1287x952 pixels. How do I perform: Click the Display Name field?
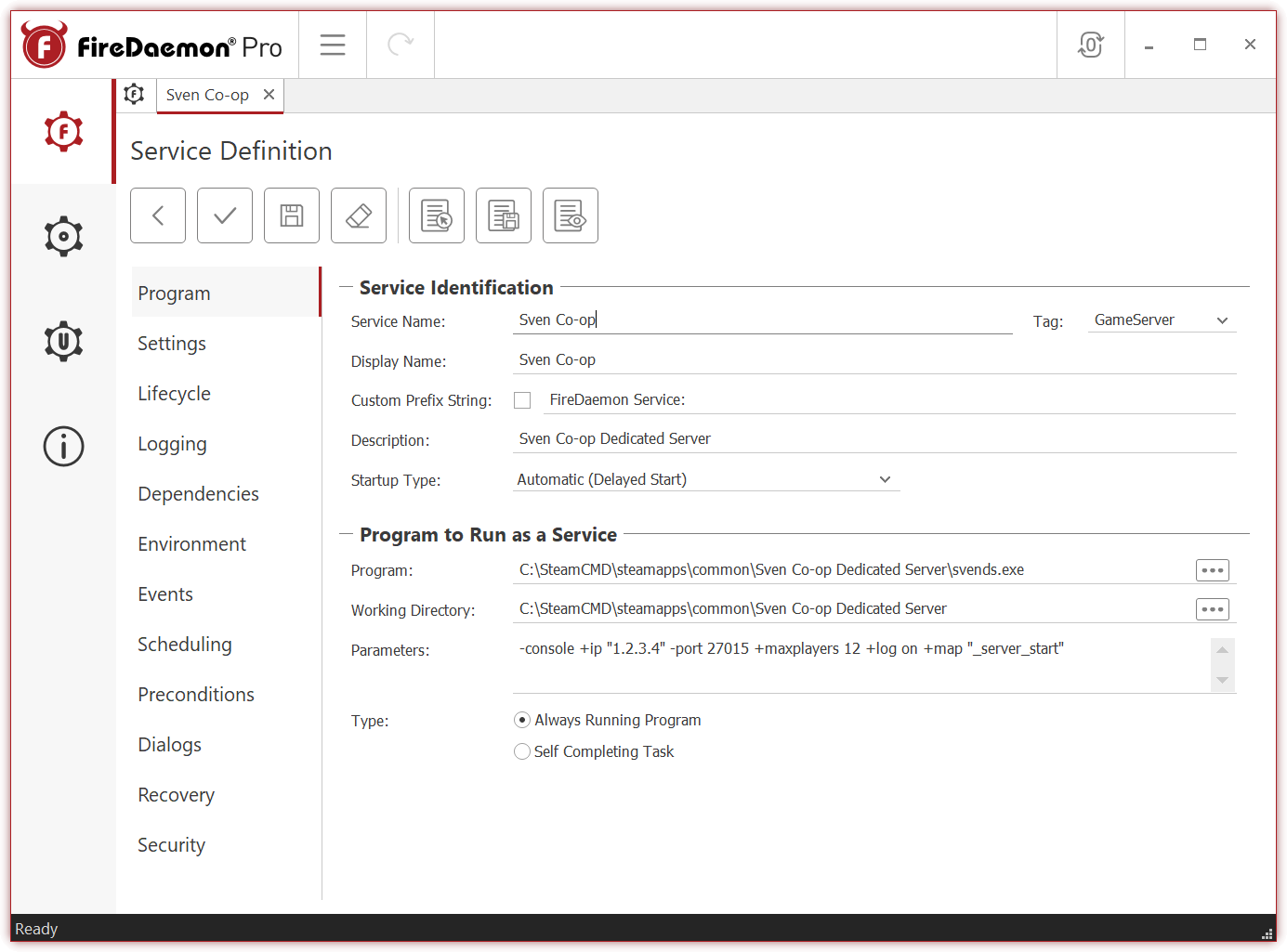tap(874, 359)
